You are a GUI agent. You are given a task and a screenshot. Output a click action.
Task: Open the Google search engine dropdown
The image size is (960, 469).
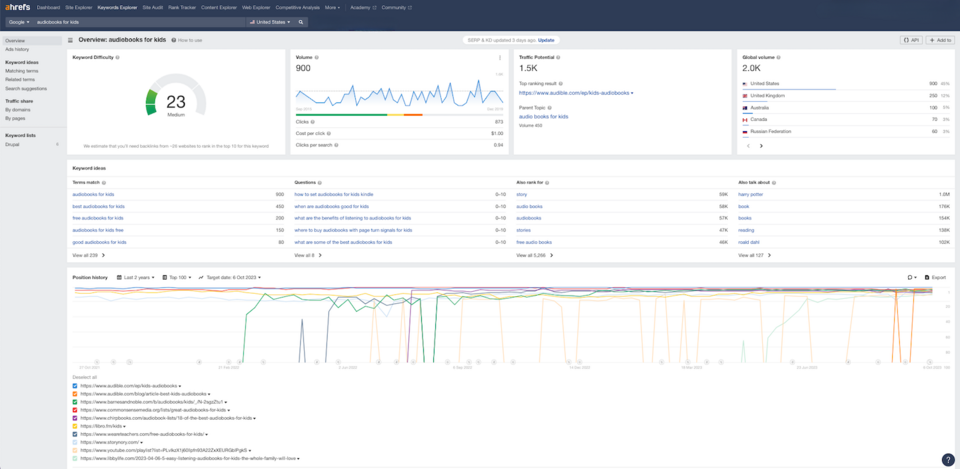click(x=19, y=21)
